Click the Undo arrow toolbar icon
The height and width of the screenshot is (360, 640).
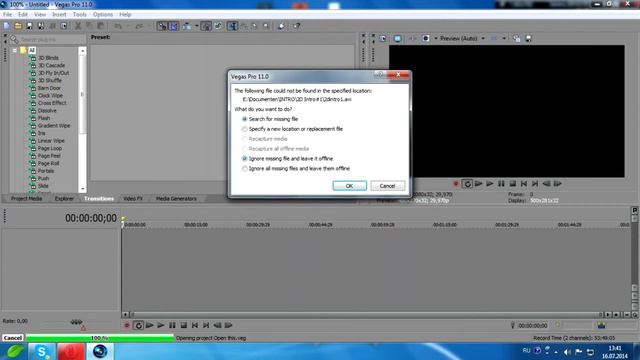click(x=118, y=26)
